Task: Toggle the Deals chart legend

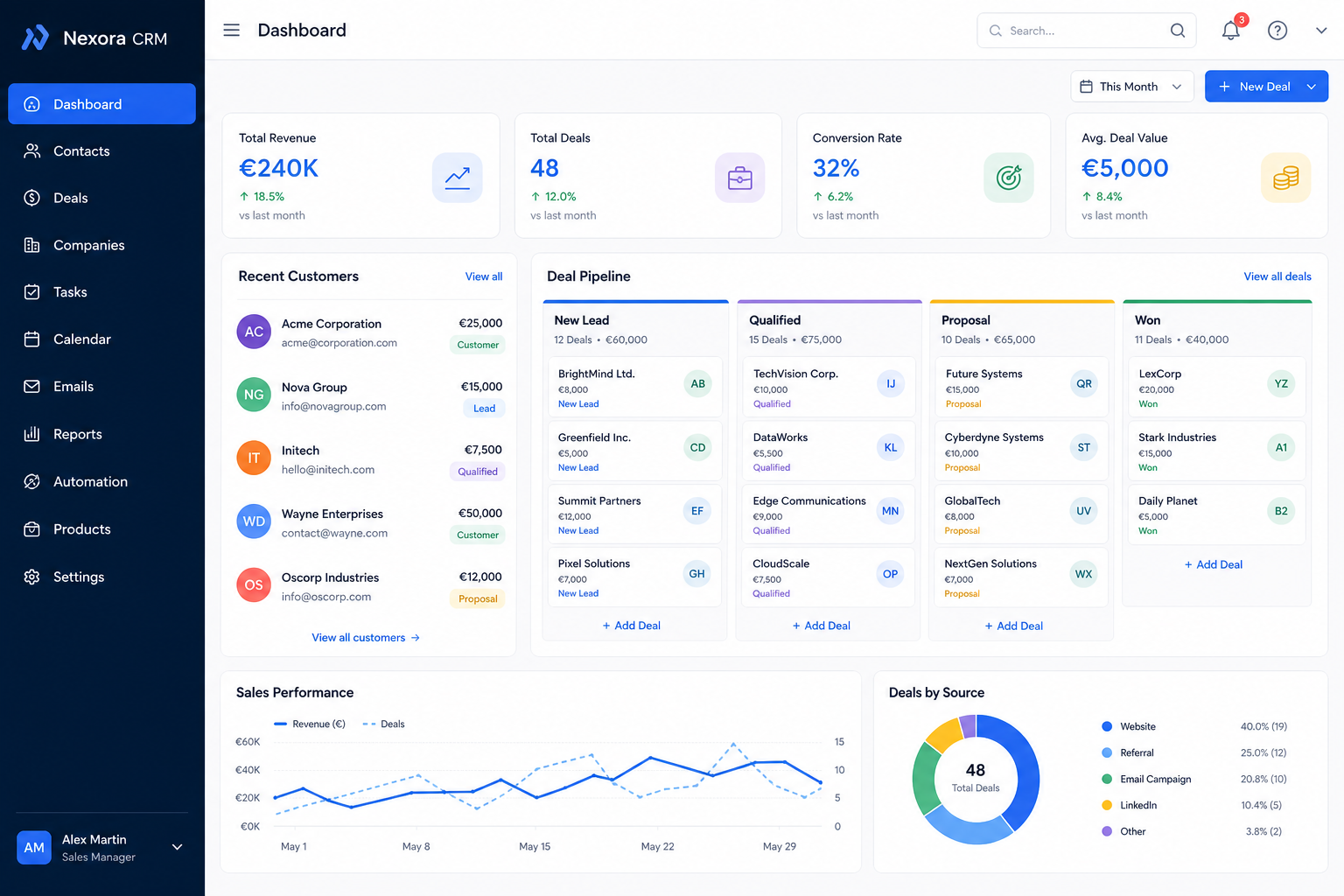Action: pyautogui.click(x=383, y=724)
